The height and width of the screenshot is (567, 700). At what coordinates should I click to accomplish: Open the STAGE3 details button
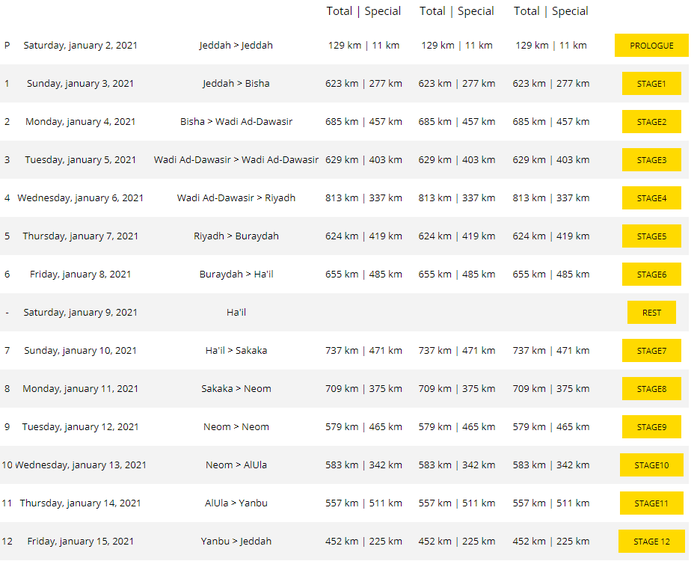(651, 160)
